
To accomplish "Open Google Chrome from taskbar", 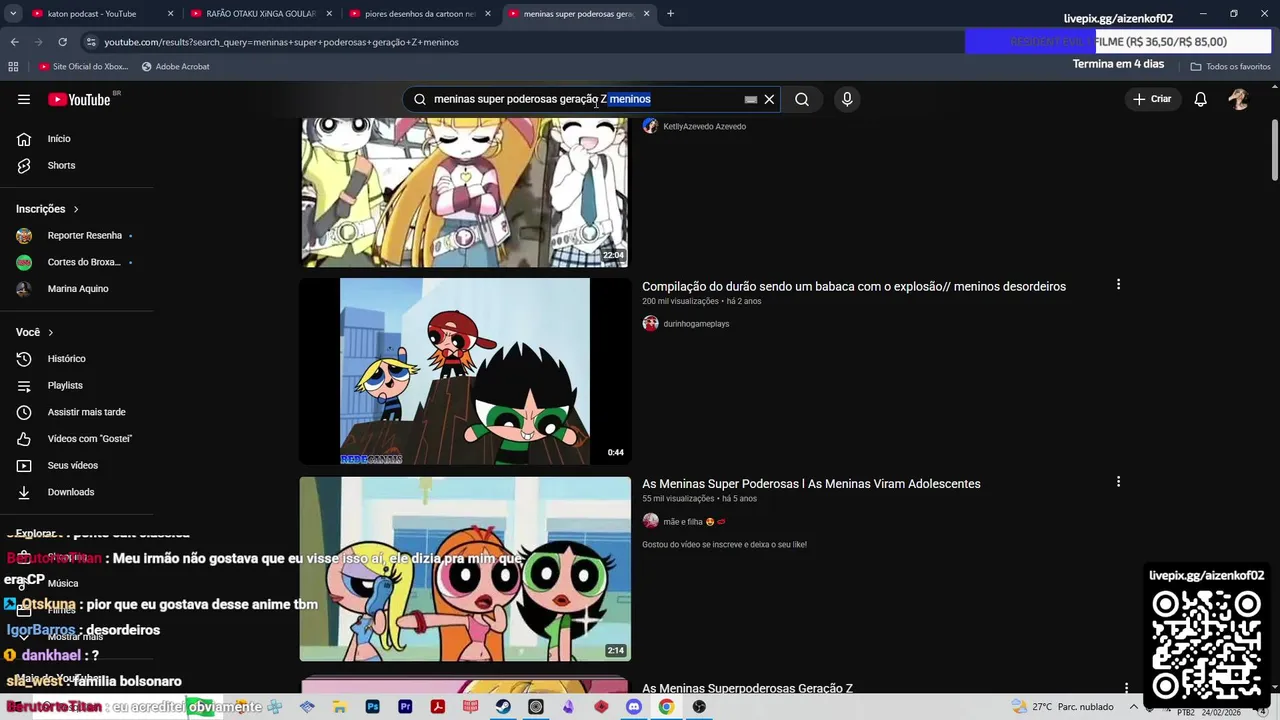I will point(666,707).
